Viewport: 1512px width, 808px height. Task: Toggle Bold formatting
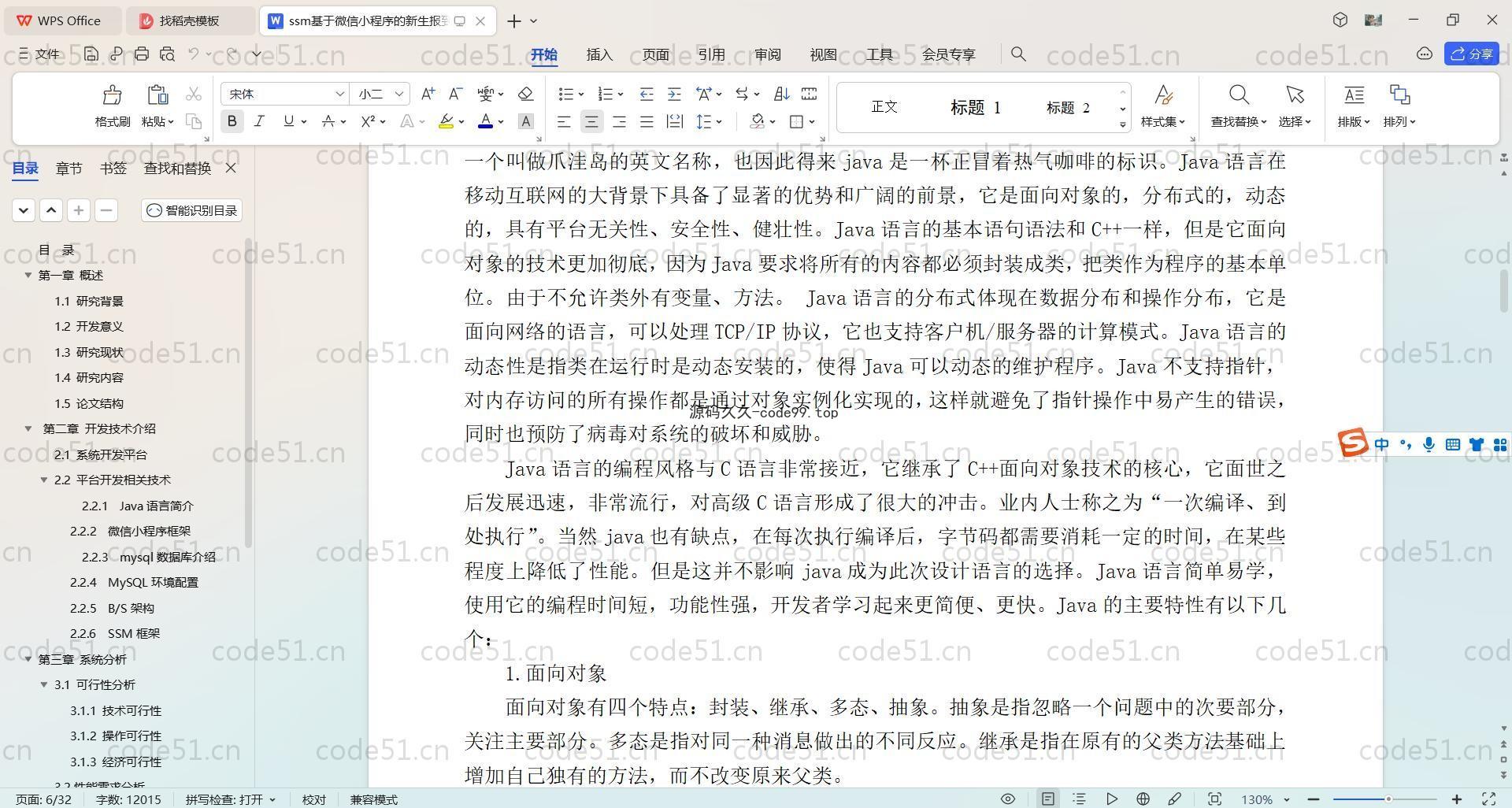tap(232, 121)
